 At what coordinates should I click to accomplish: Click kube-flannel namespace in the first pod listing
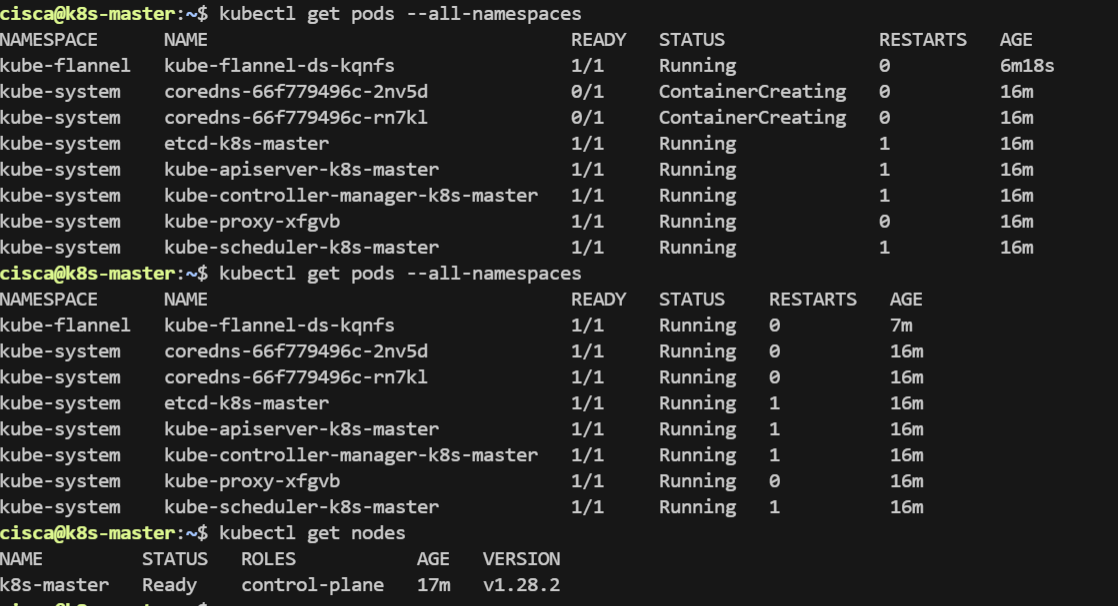tap(65, 66)
